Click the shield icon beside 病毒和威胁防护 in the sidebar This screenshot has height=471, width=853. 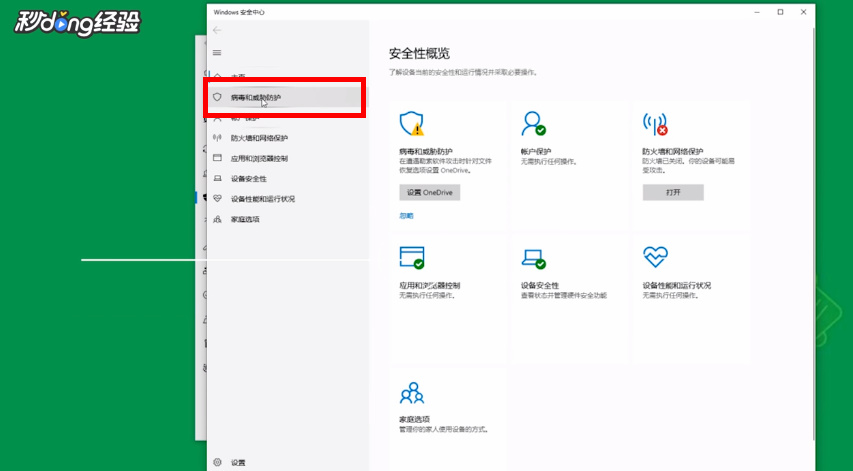click(217, 97)
